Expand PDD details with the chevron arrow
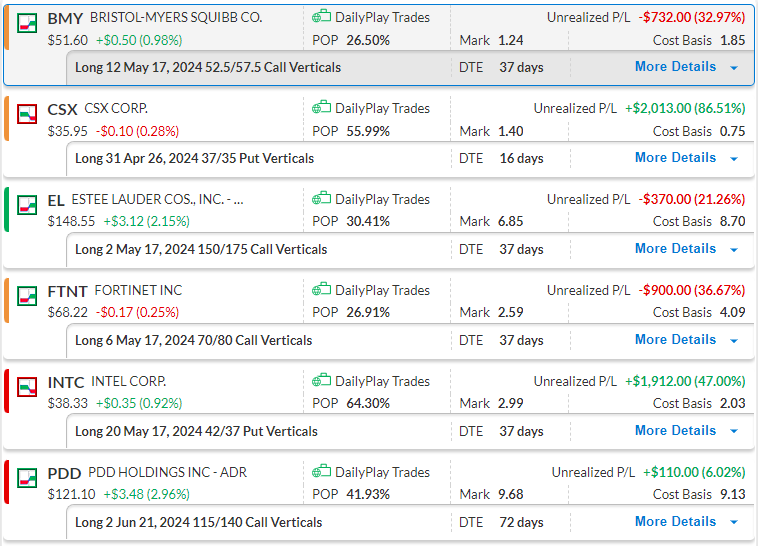Screen dimensions: 758x546 pyautogui.click(x=734, y=522)
